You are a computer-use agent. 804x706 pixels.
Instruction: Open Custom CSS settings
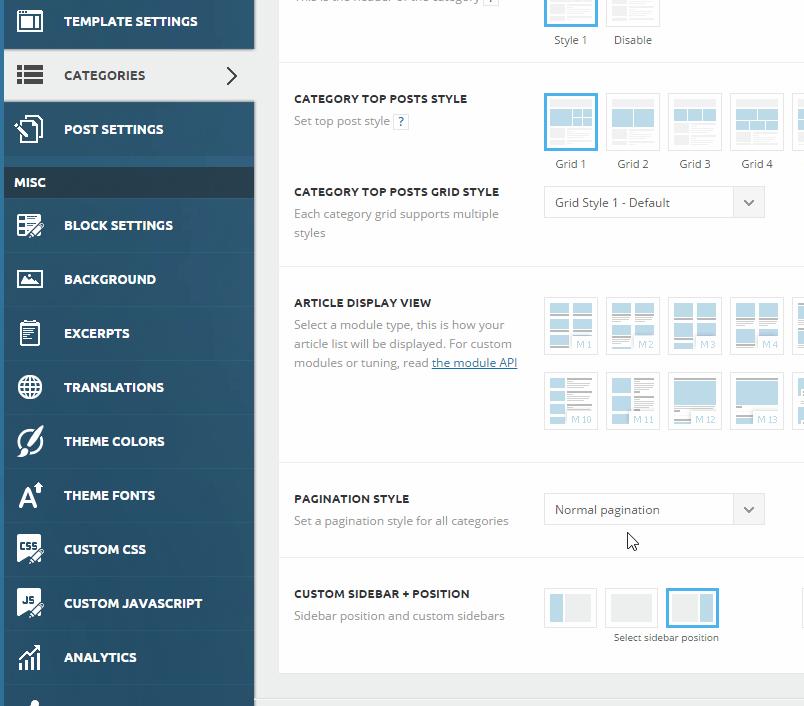pos(129,549)
